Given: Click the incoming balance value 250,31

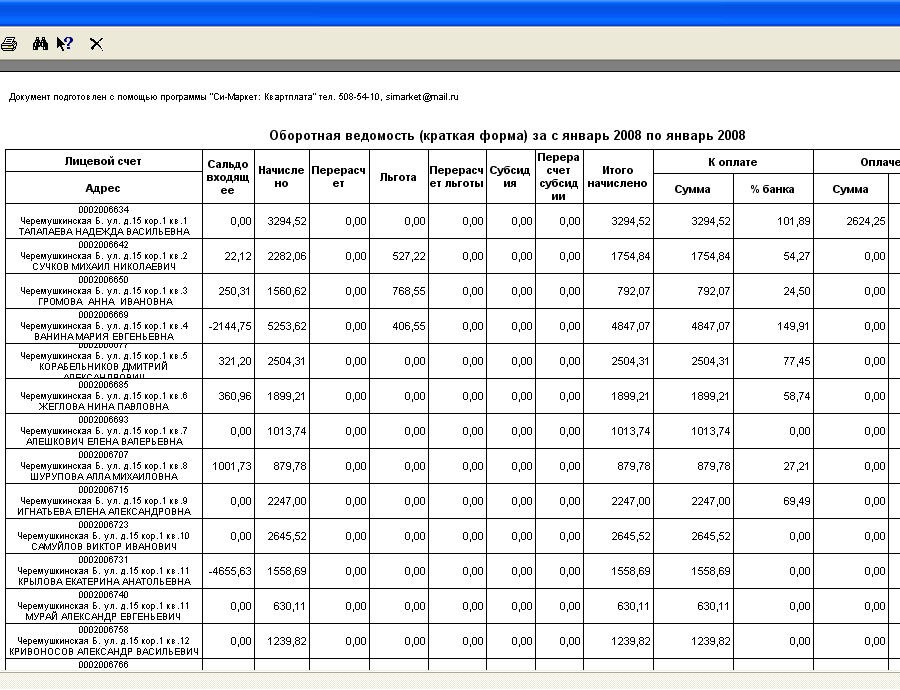Looking at the screenshot, I should point(234,291).
